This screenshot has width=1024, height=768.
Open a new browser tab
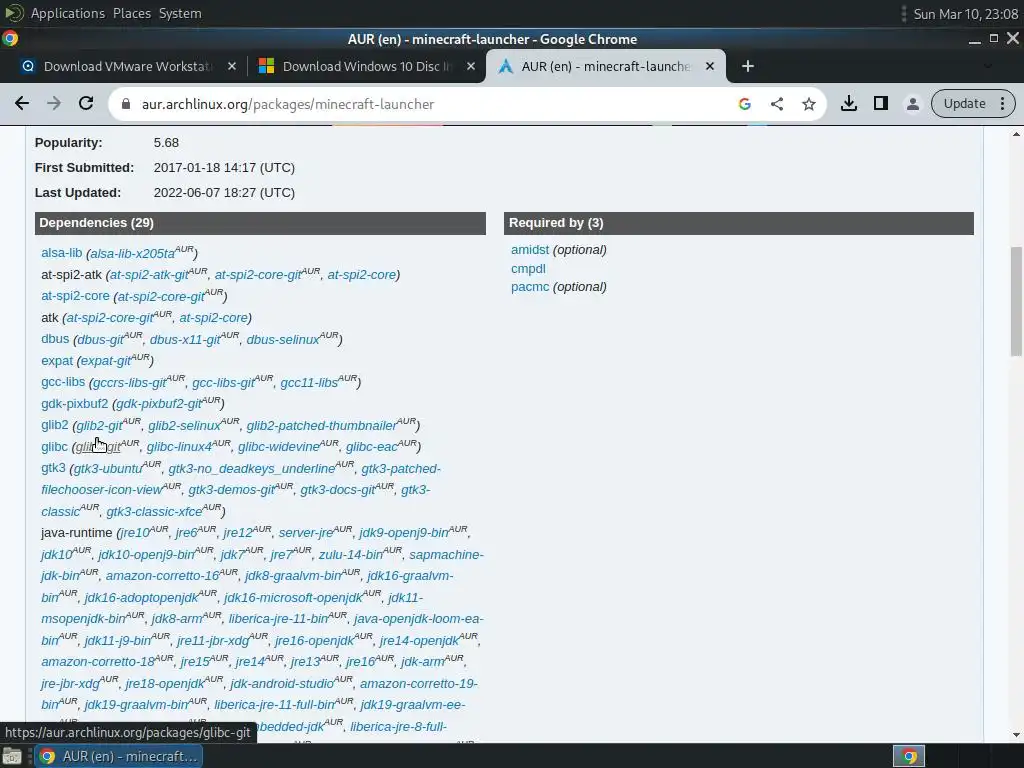(x=748, y=66)
